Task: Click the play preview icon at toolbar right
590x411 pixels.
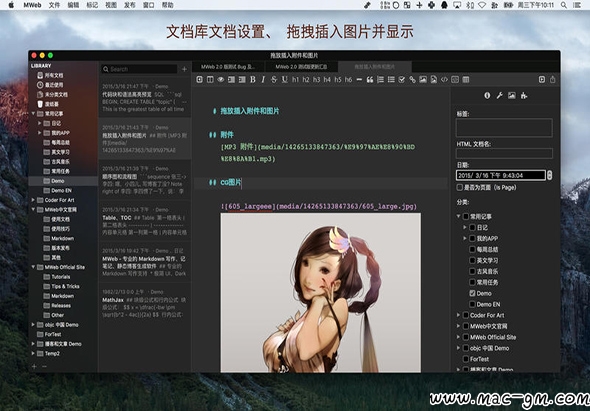Action: pos(541,79)
